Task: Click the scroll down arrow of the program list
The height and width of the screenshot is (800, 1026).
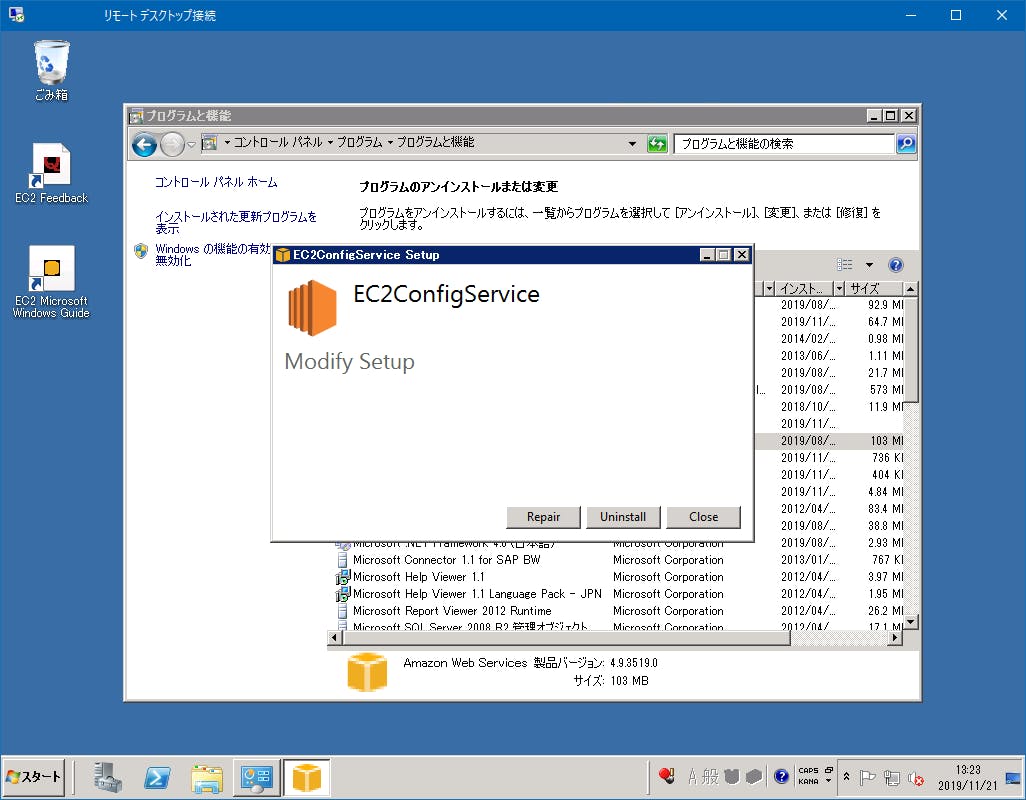Action: coord(911,622)
